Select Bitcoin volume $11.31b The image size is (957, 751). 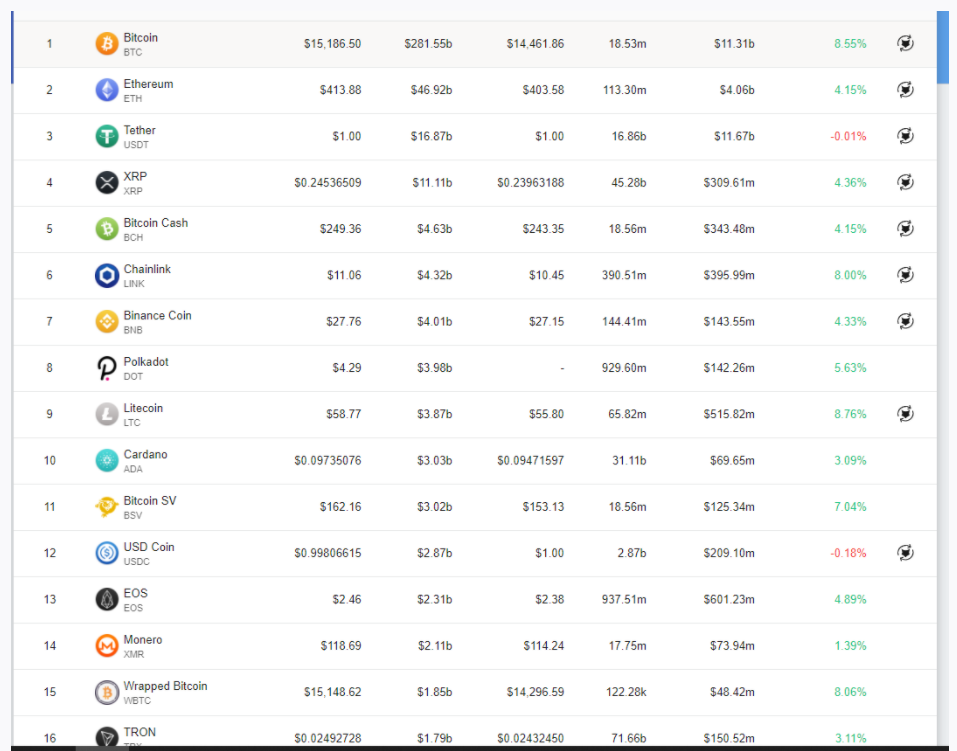pos(734,44)
